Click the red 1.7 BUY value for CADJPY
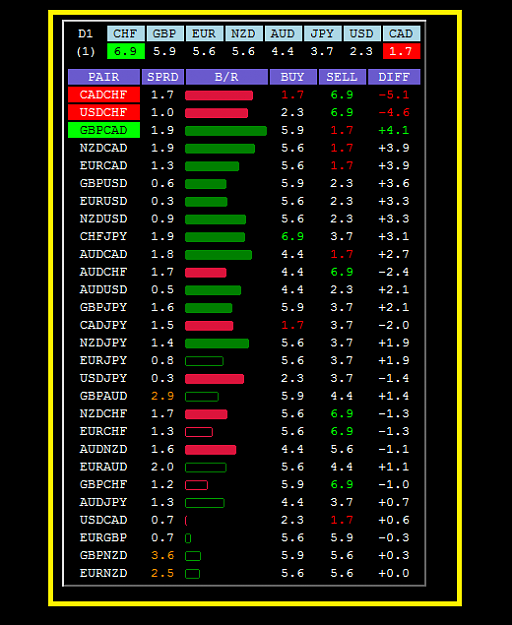This screenshot has width=512, height=625. (293, 325)
